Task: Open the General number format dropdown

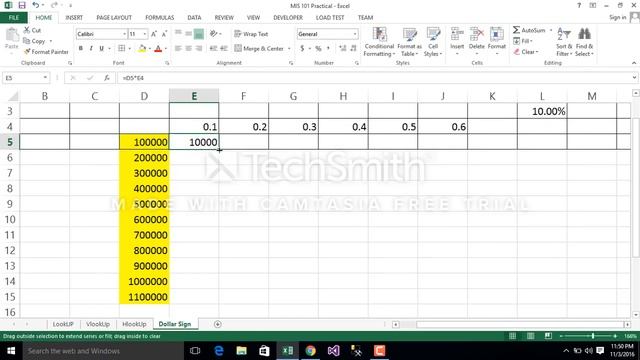Action: tap(355, 34)
